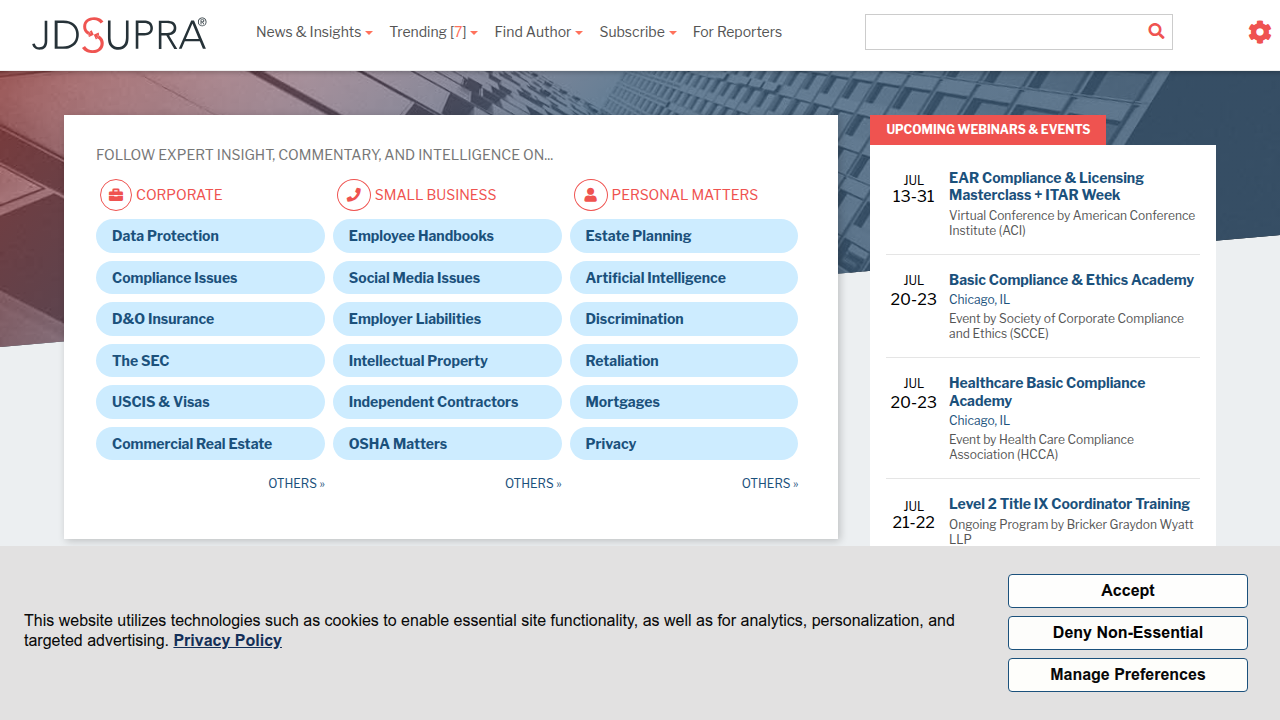Choose Deny Non-Essential cookies

click(x=1128, y=633)
